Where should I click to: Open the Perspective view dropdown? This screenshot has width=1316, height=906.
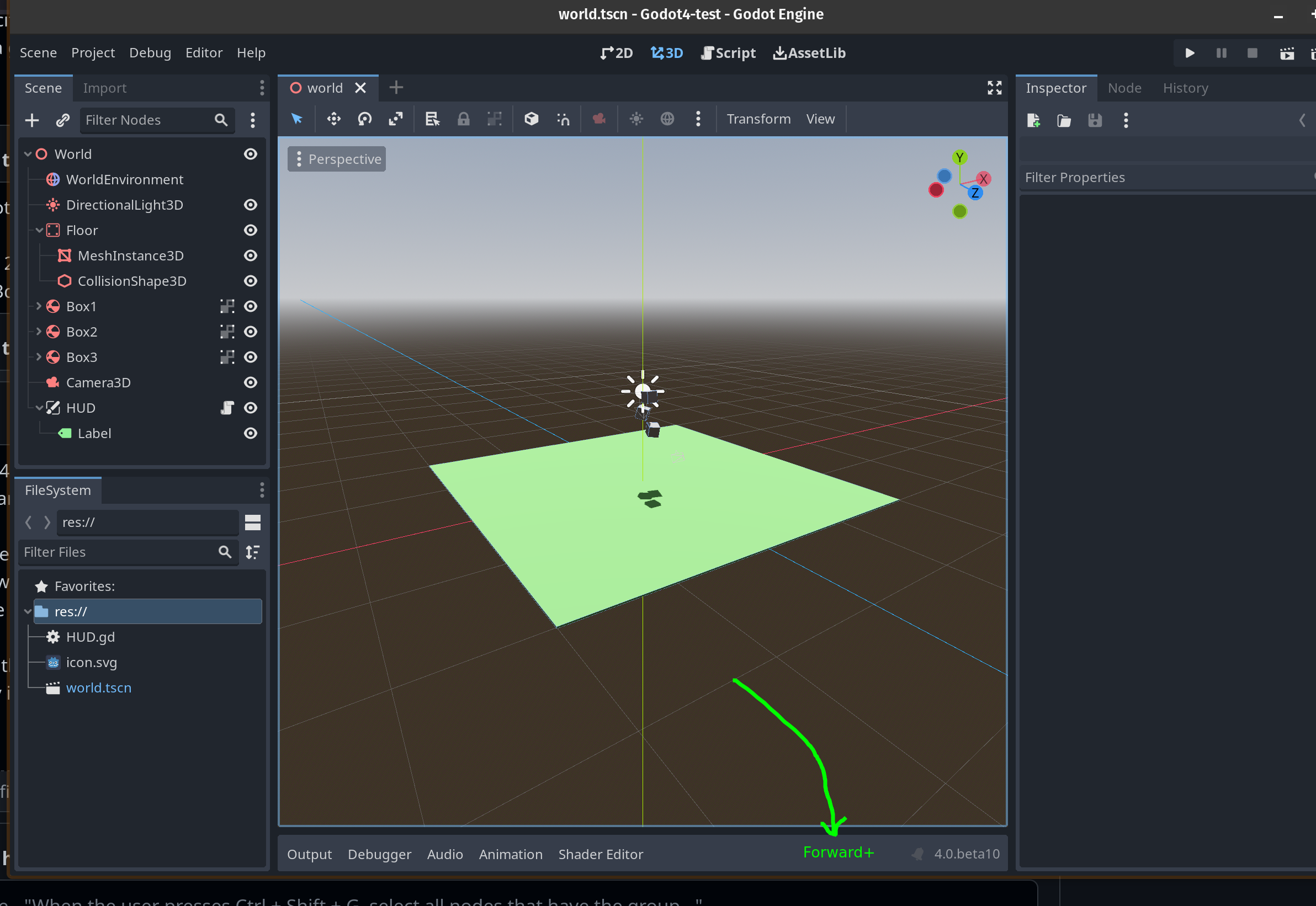tap(336, 159)
